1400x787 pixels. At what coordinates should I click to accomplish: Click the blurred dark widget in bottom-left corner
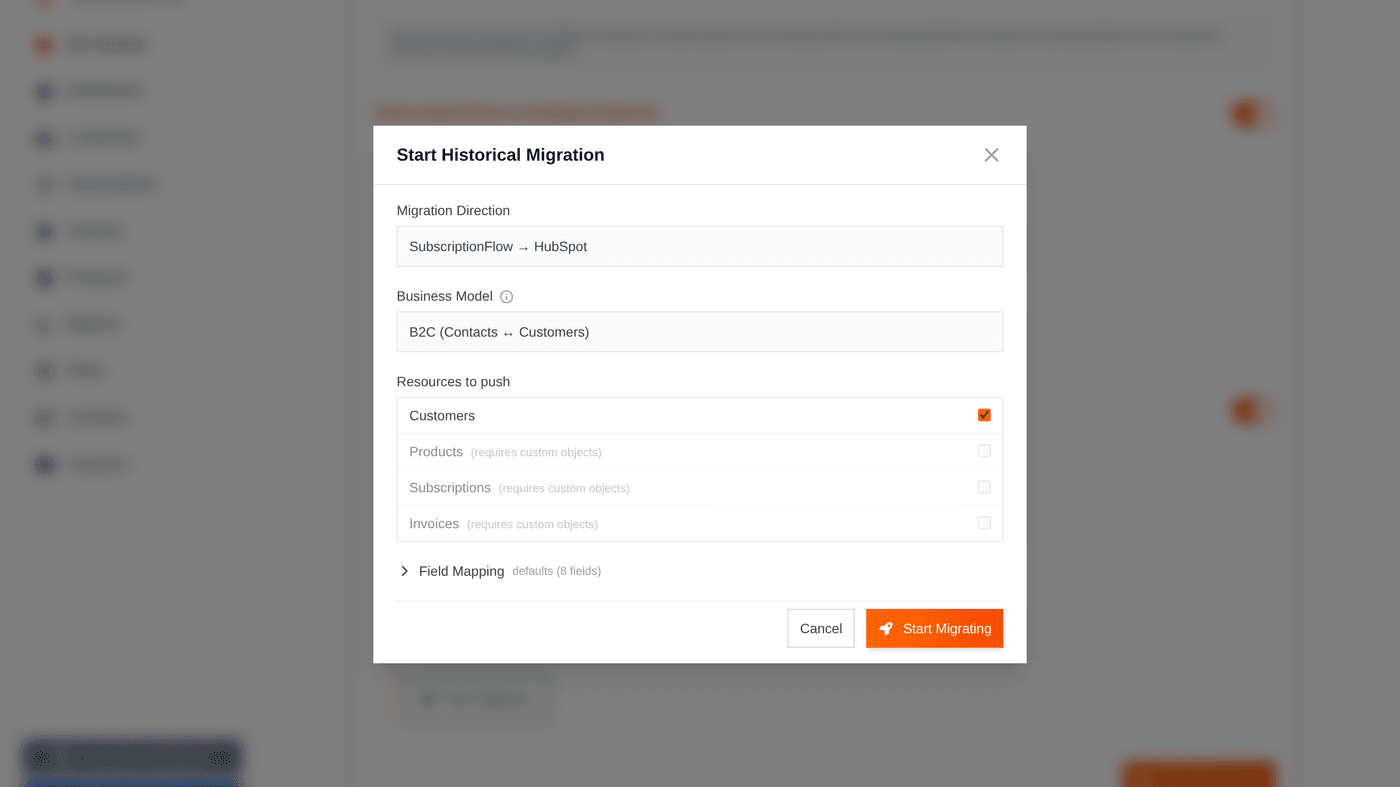(131, 760)
